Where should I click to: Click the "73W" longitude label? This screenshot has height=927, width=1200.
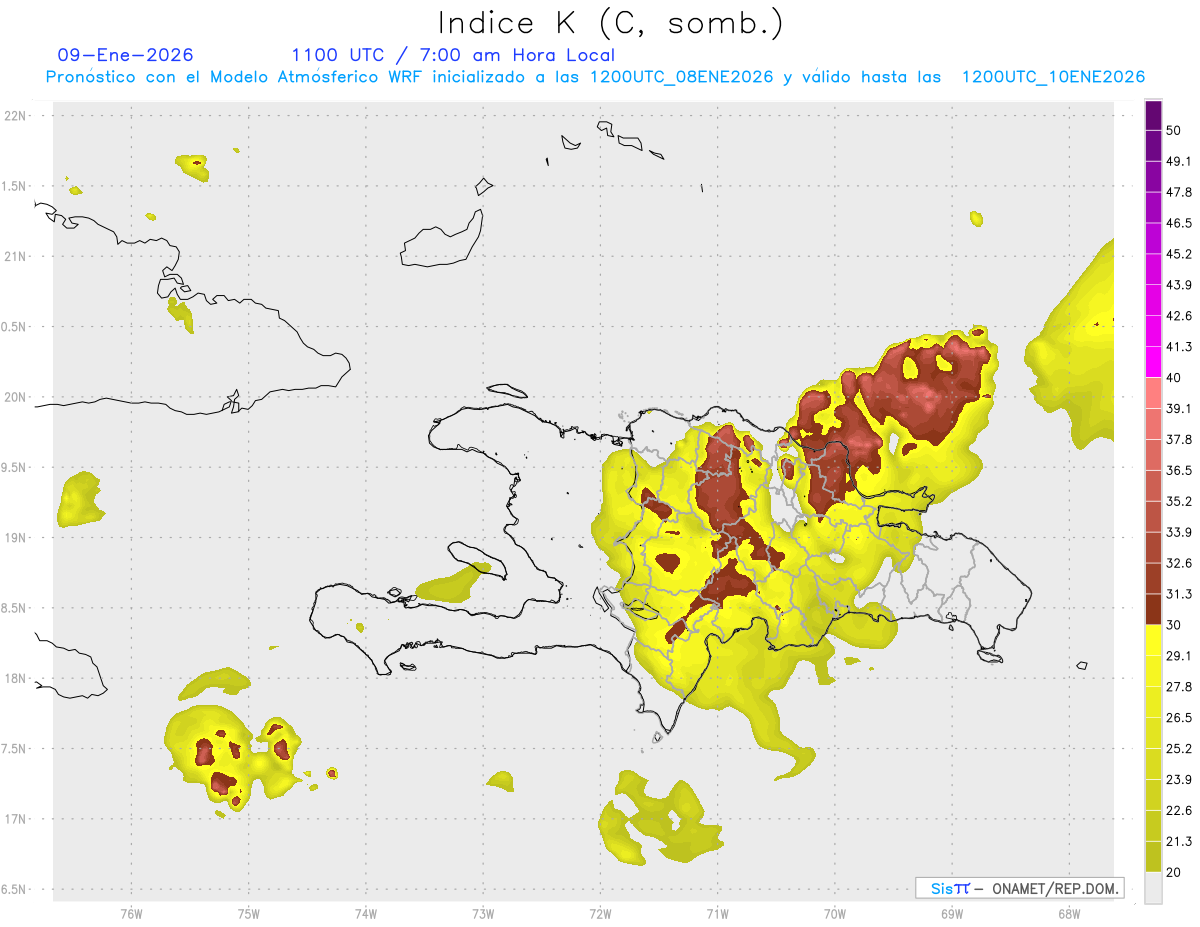tap(482, 913)
